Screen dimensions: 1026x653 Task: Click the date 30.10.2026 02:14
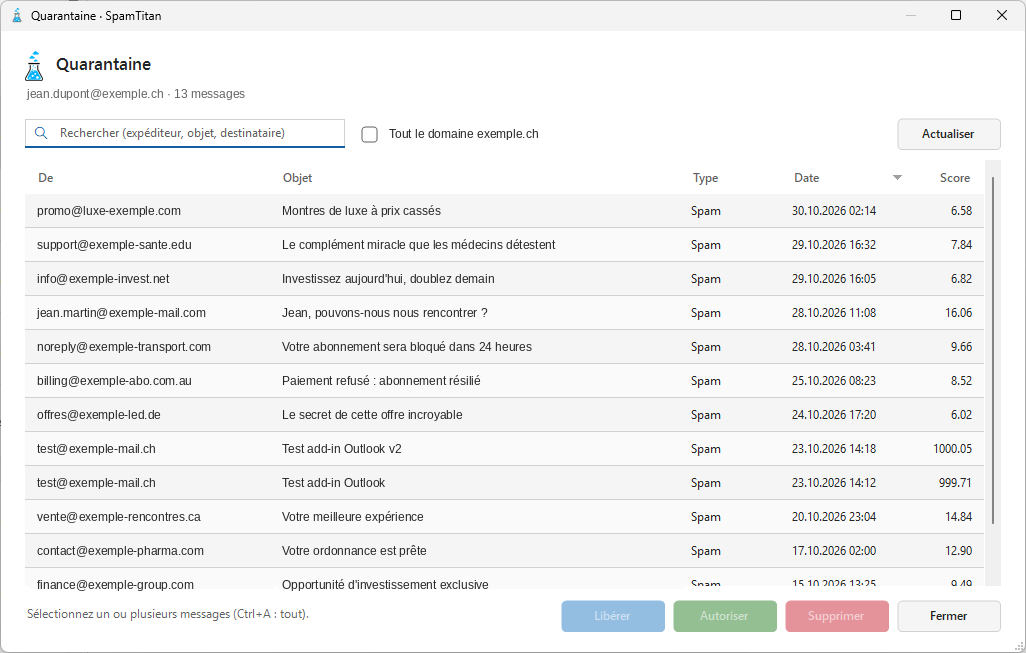coord(834,211)
